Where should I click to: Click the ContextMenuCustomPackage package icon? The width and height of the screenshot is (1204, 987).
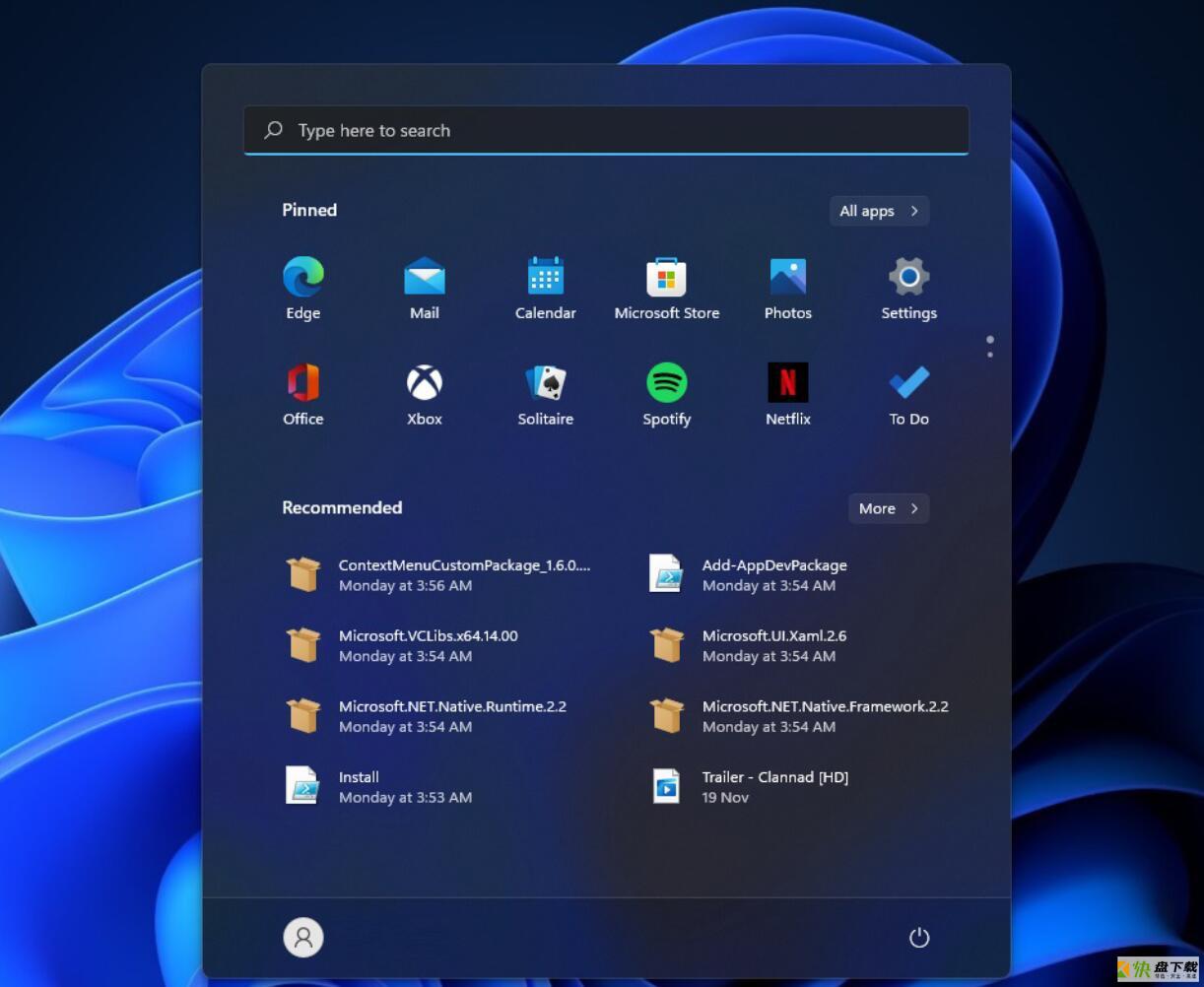pyautogui.click(x=303, y=574)
